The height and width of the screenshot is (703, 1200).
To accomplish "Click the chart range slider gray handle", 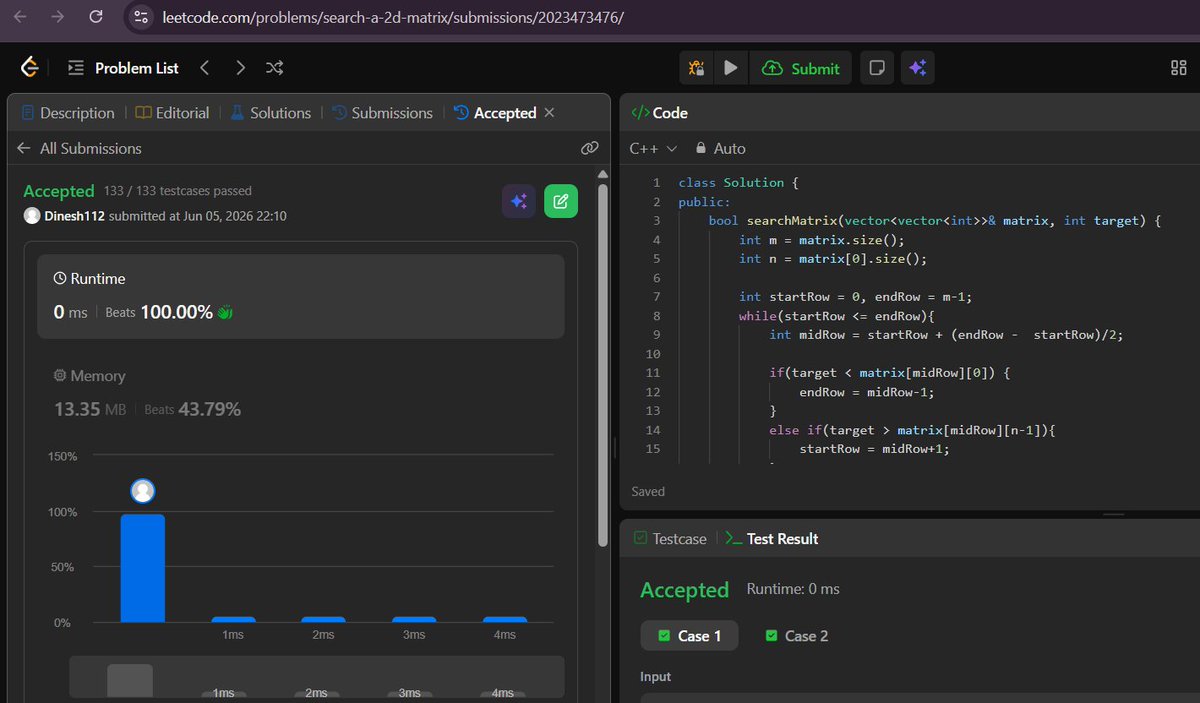I will pos(130,681).
